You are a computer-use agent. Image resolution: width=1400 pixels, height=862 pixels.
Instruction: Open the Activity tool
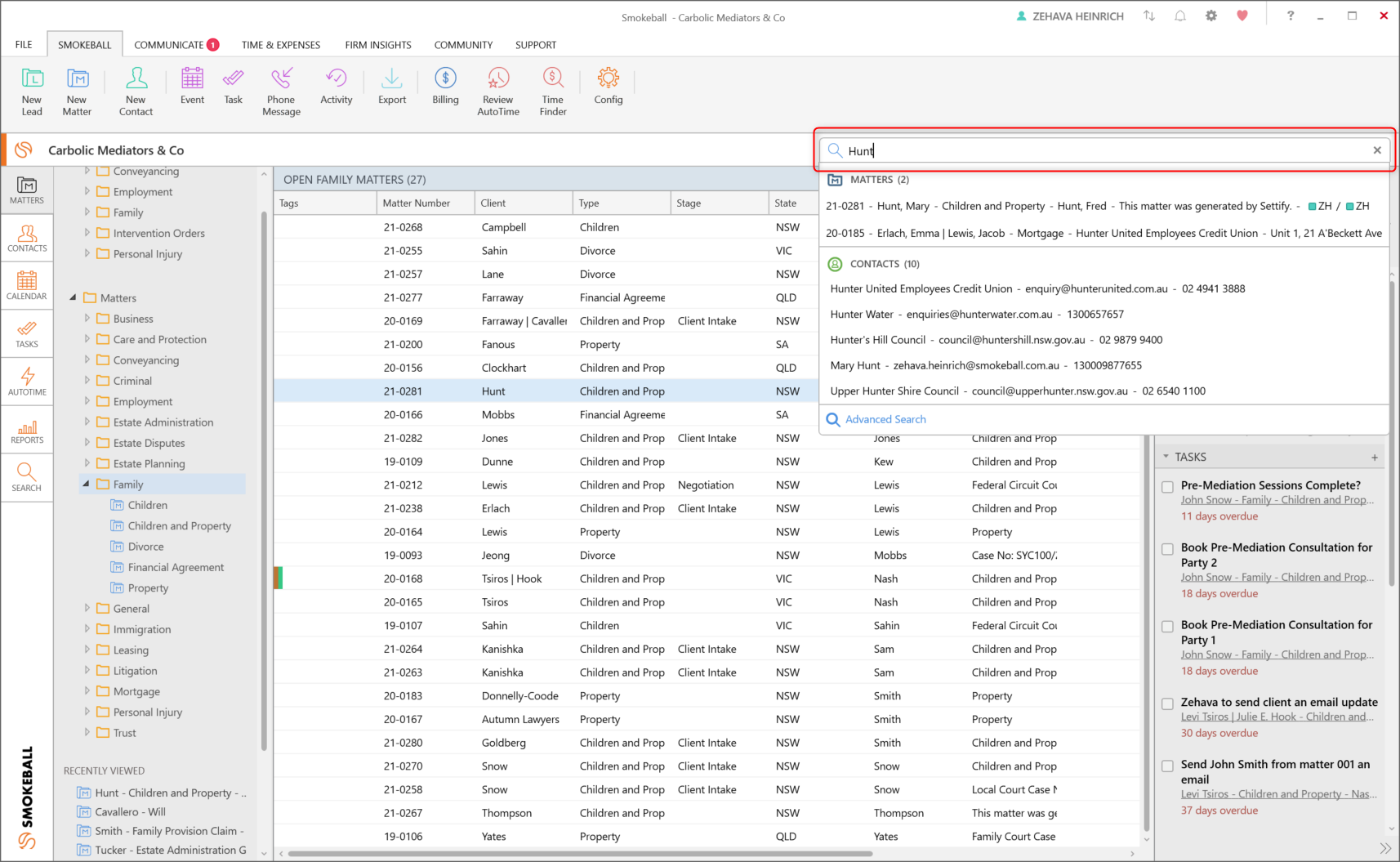(337, 86)
